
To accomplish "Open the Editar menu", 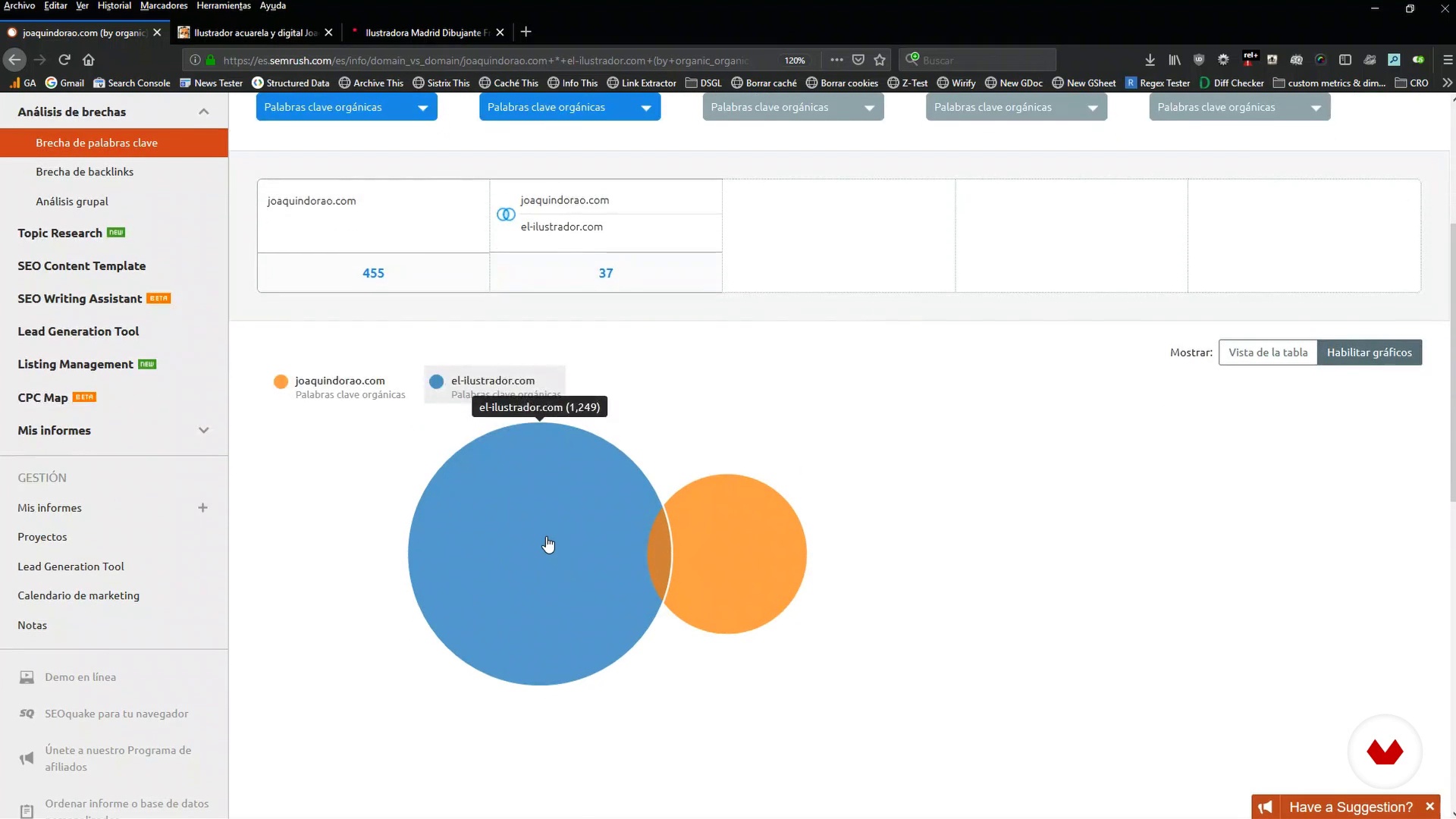I will [x=55, y=5].
